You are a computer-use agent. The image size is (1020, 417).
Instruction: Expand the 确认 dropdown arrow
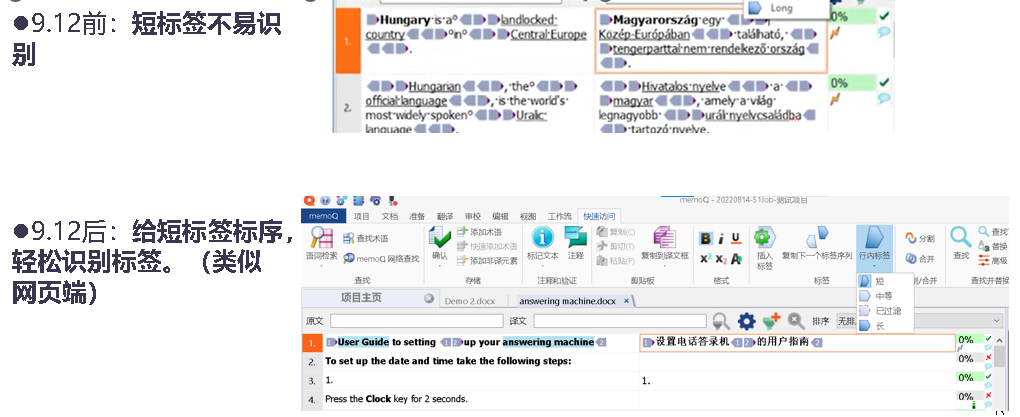[x=440, y=265]
